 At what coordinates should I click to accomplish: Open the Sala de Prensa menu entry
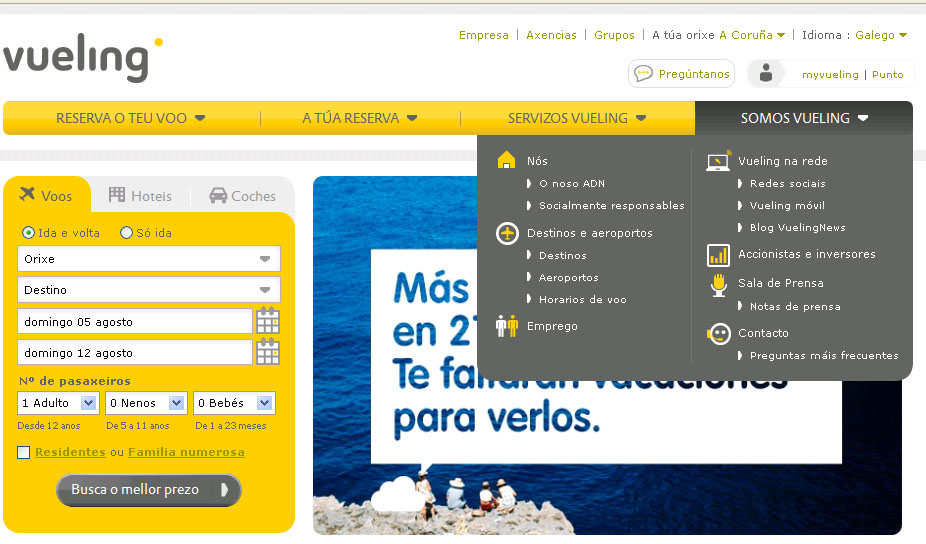[x=781, y=283]
